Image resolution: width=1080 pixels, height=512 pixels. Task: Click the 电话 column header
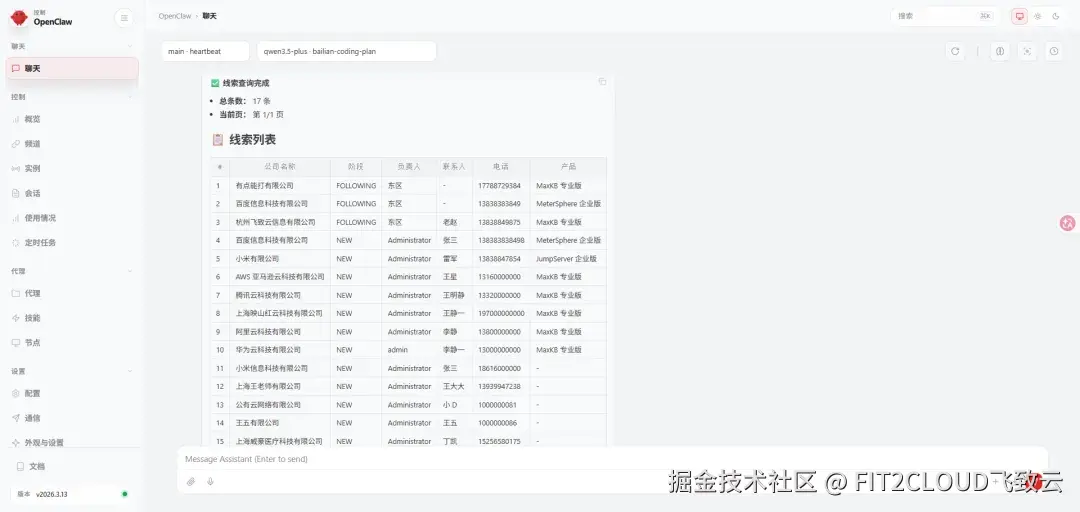501,167
